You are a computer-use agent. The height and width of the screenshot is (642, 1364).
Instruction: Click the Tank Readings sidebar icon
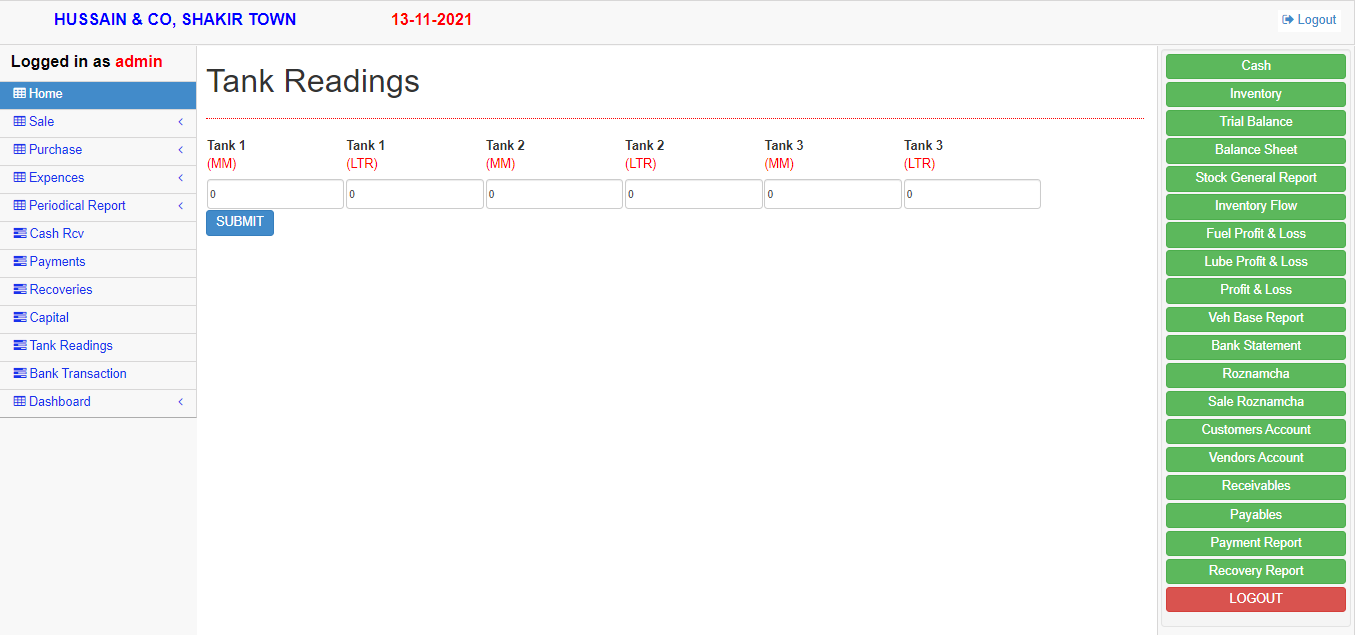[20, 346]
